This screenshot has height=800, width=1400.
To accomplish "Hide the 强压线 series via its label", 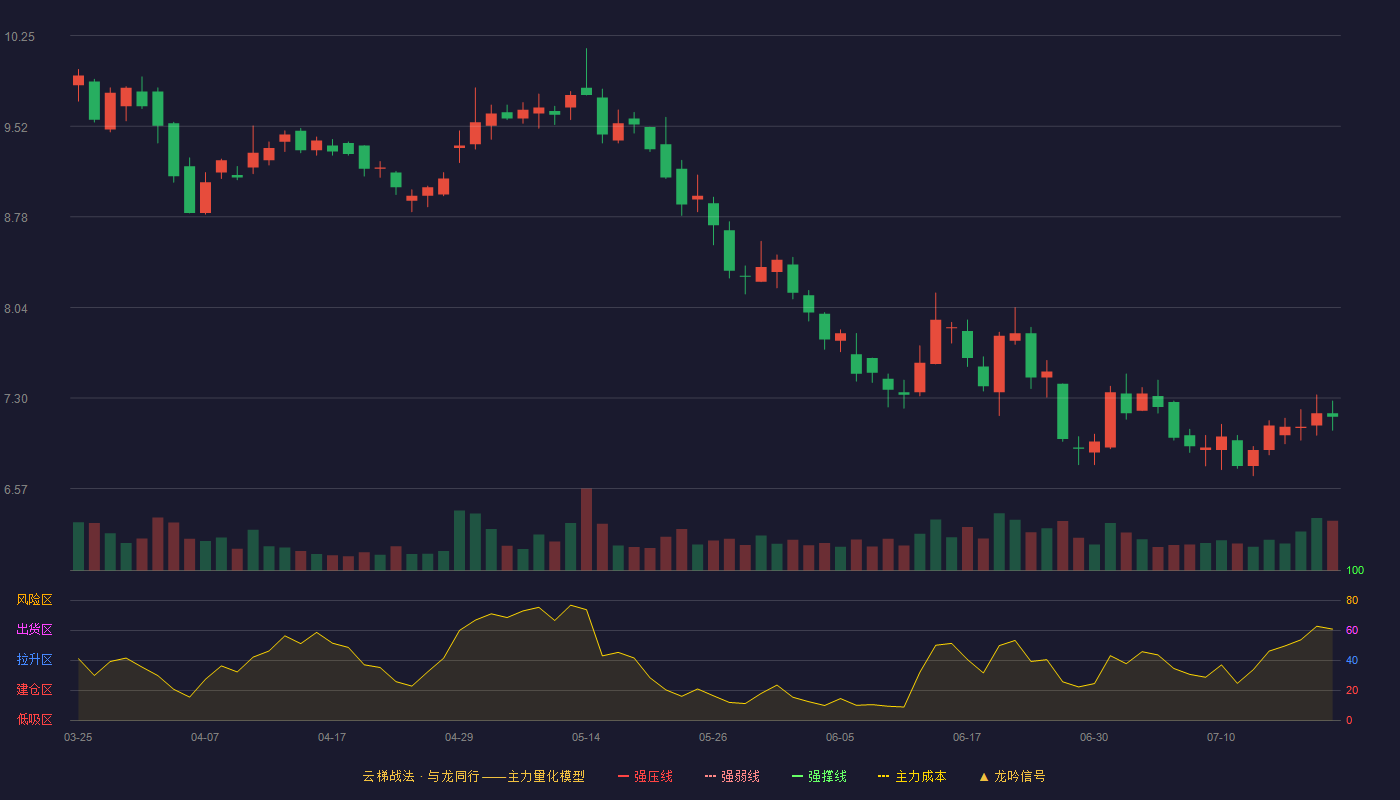I will click(653, 776).
